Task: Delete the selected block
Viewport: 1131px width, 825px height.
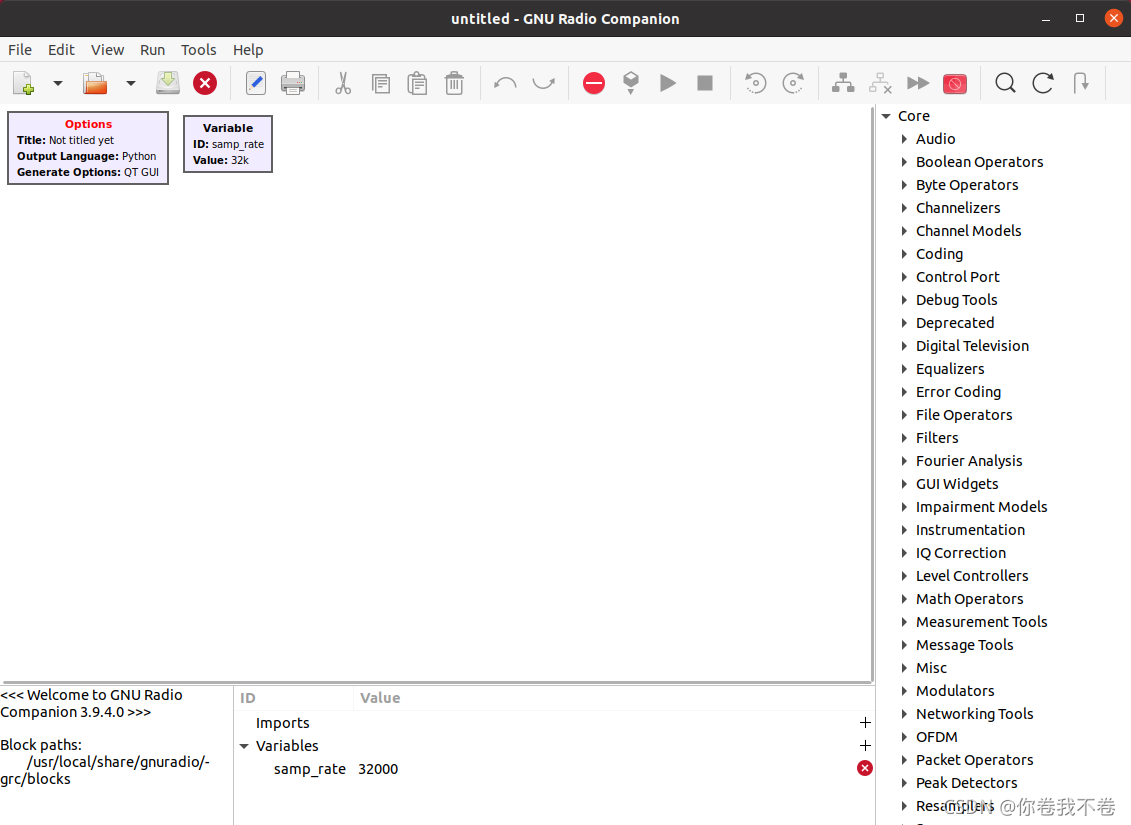Action: (x=454, y=84)
